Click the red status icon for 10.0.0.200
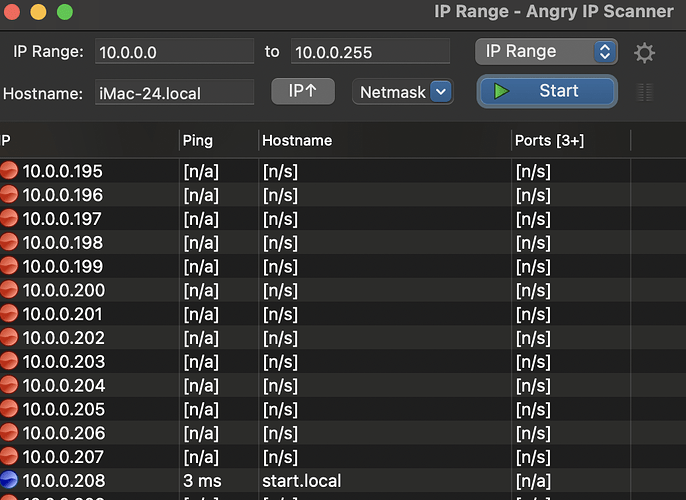The height and width of the screenshot is (500, 686). [9, 290]
